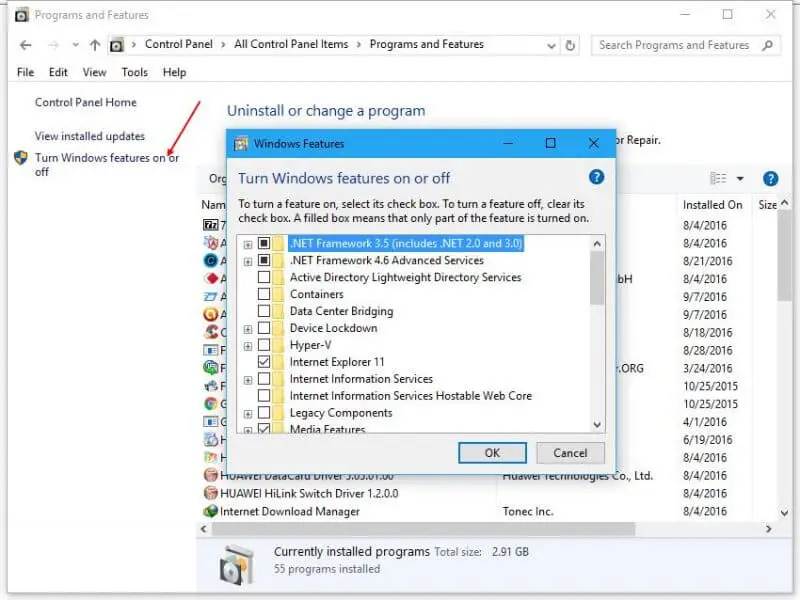Enable the Hyper-V checkbox
The height and width of the screenshot is (600, 800).
point(264,345)
